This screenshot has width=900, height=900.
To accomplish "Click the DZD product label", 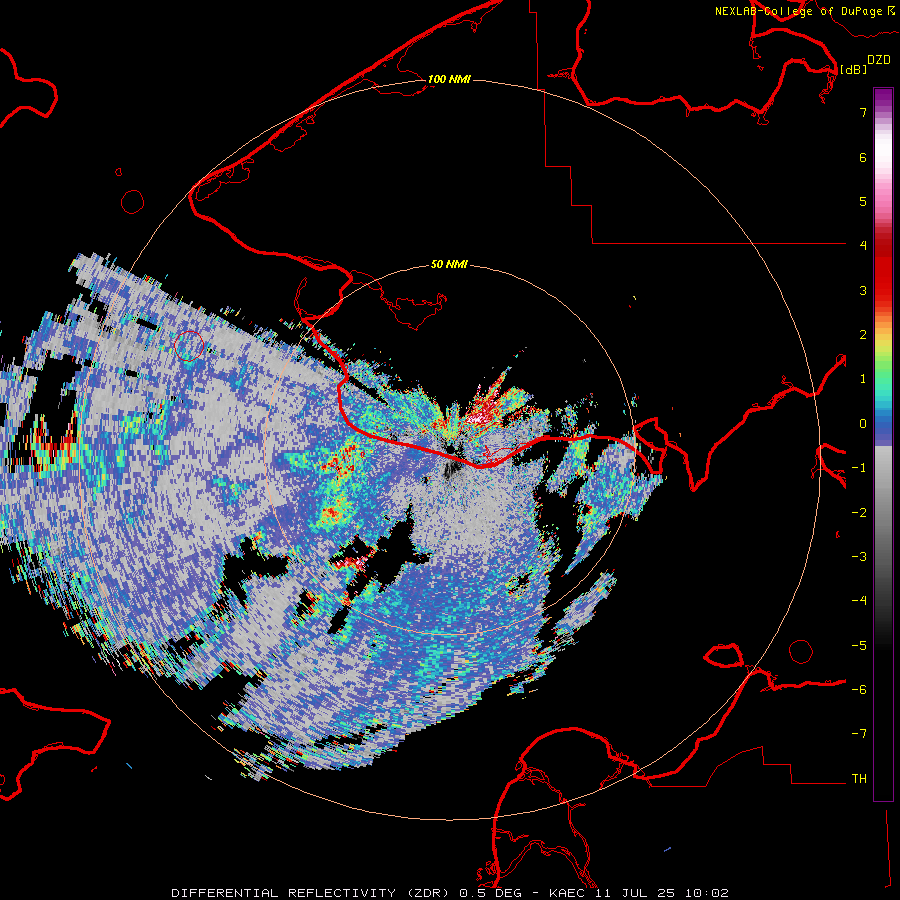I will pos(878,60).
